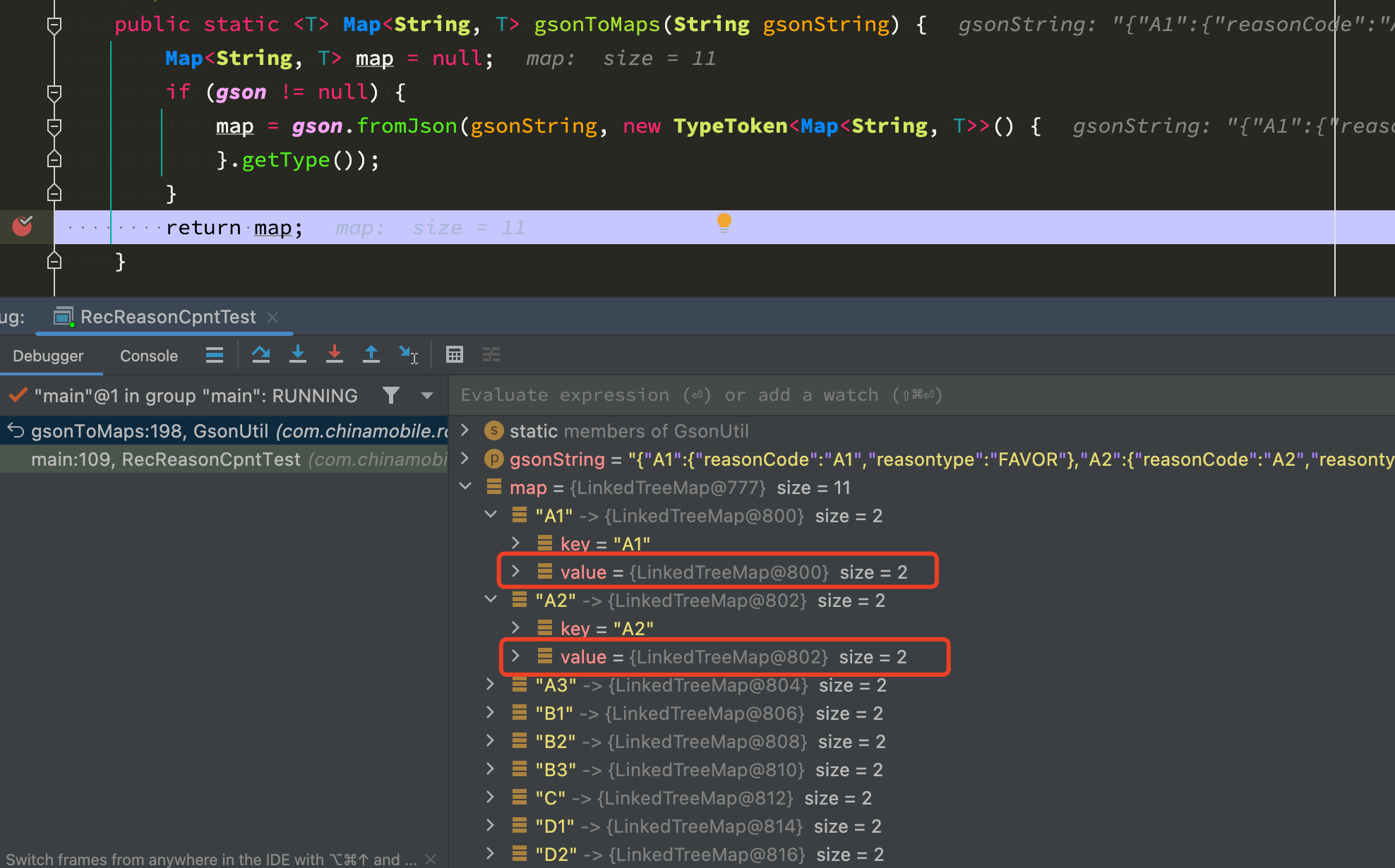Expand value LinkedTreeMap@802 node

tap(516, 656)
